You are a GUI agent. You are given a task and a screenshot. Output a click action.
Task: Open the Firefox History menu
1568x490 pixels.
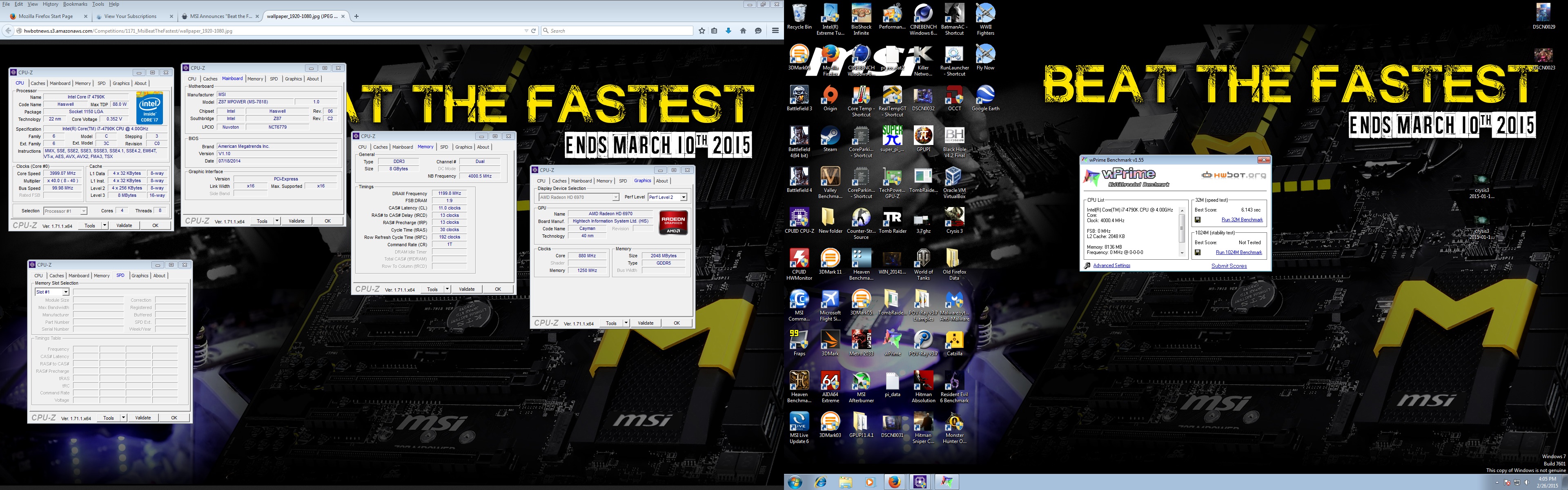point(51,4)
